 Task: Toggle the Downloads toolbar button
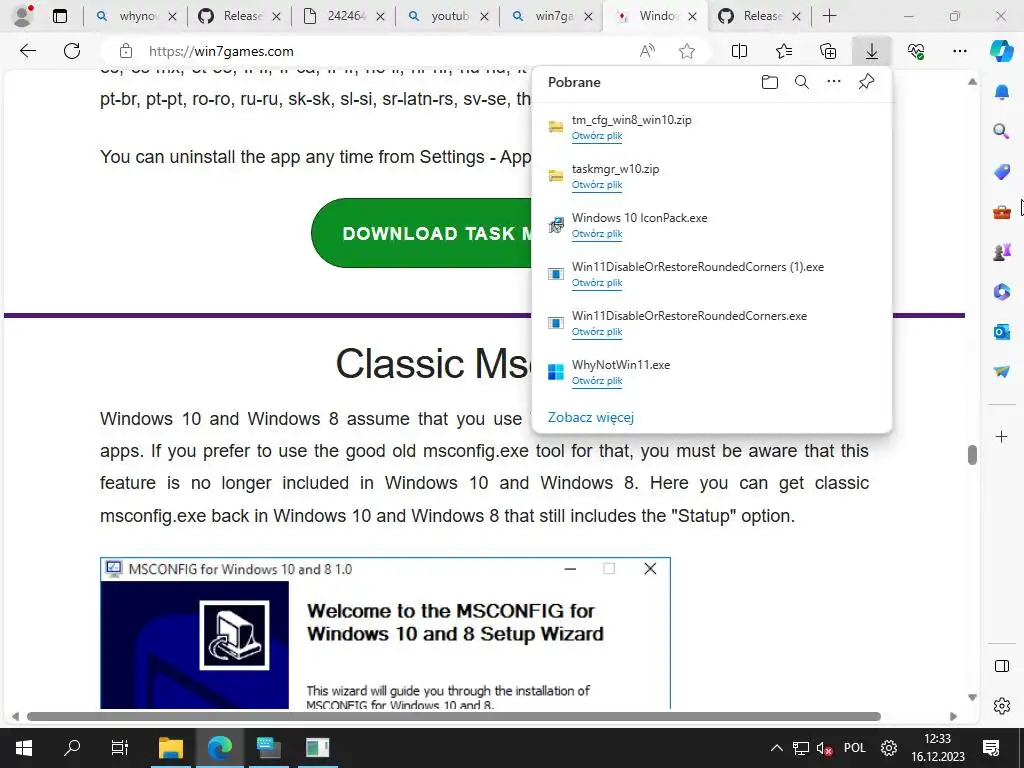872,51
